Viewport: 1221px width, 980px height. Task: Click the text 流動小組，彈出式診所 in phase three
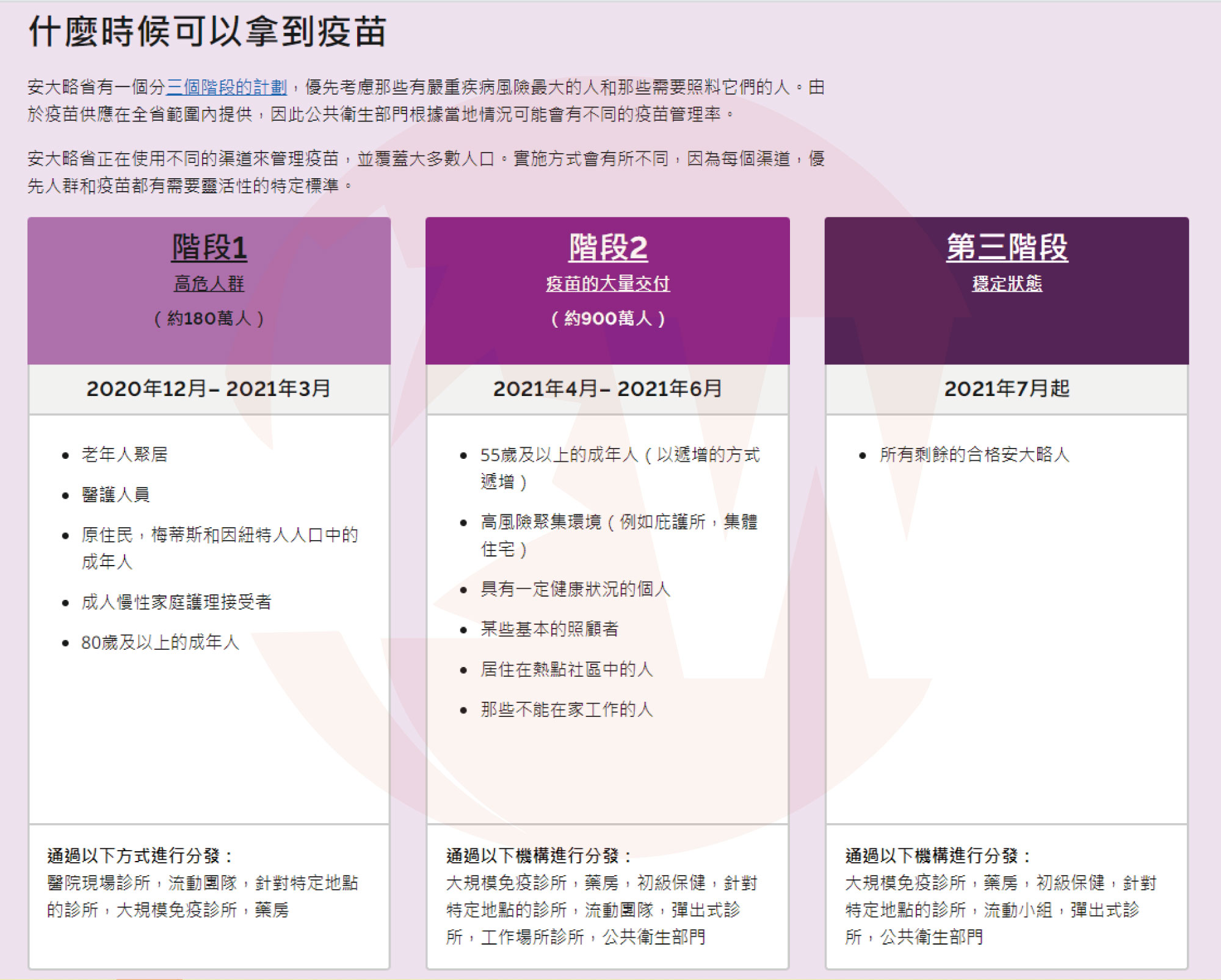[x=992, y=923]
